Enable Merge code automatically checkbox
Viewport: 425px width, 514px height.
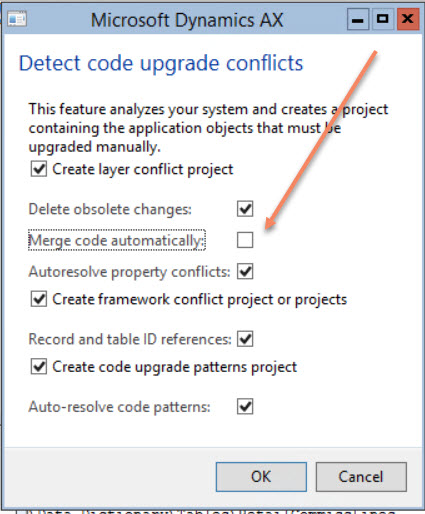coord(245,240)
